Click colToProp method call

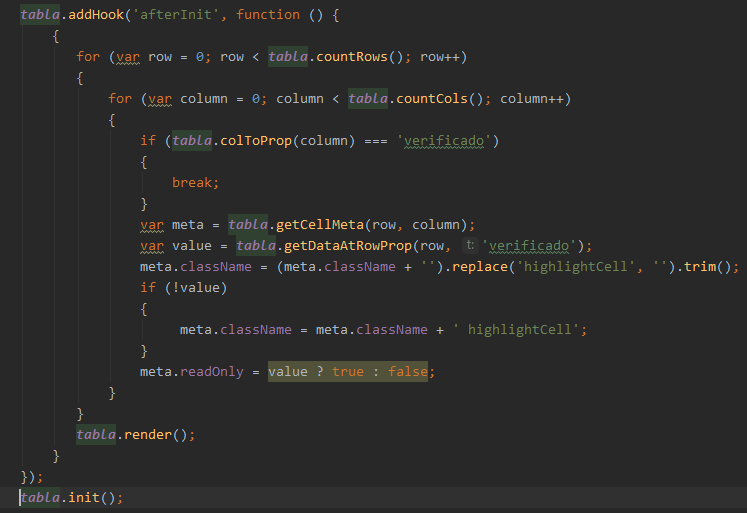(x=256, y=141)
